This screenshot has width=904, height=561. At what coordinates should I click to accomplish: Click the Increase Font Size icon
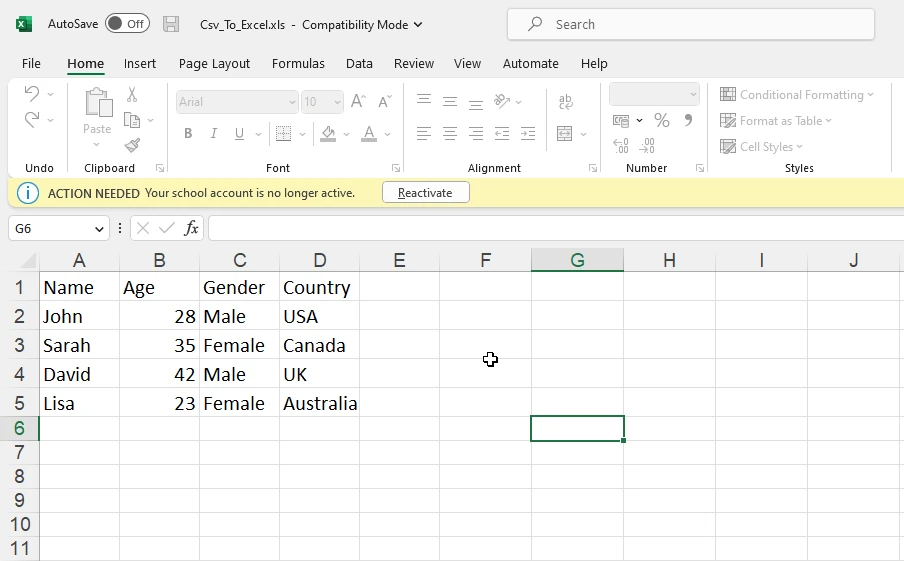click(x=360, y=102)
